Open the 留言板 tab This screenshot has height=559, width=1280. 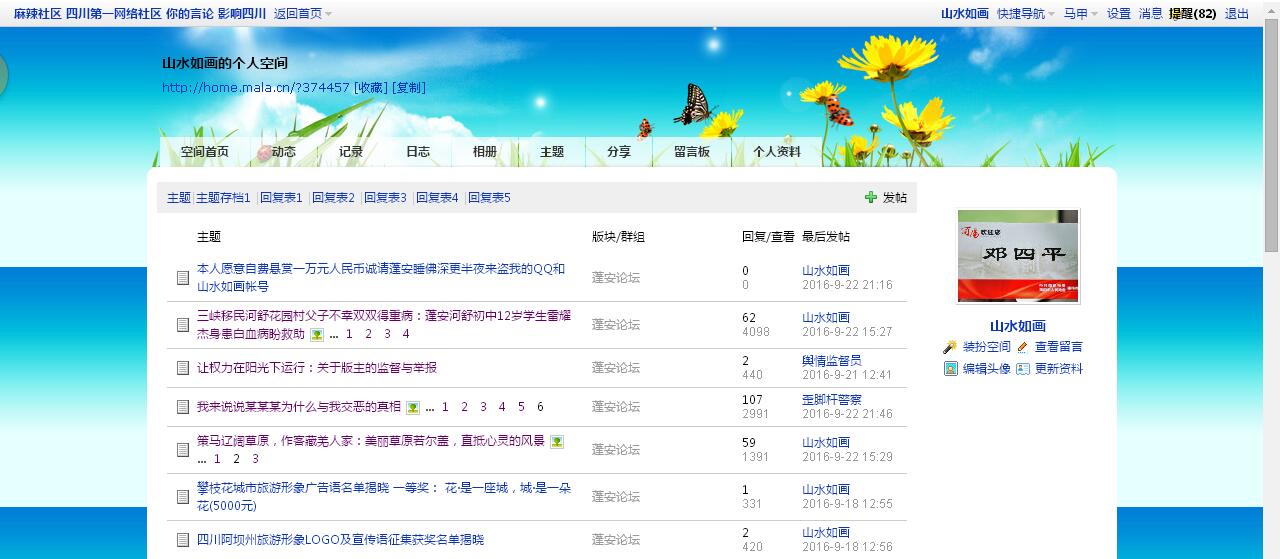[x=692, y=152]
